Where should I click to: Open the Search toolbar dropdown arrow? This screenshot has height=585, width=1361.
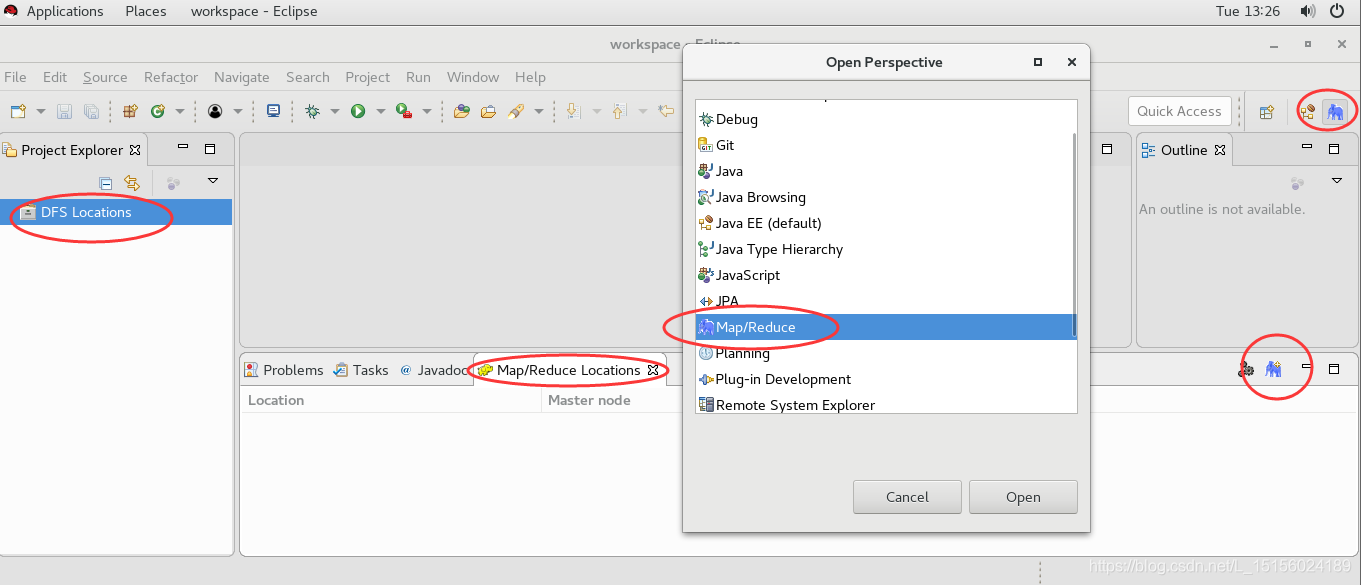[x=538, y=112]
